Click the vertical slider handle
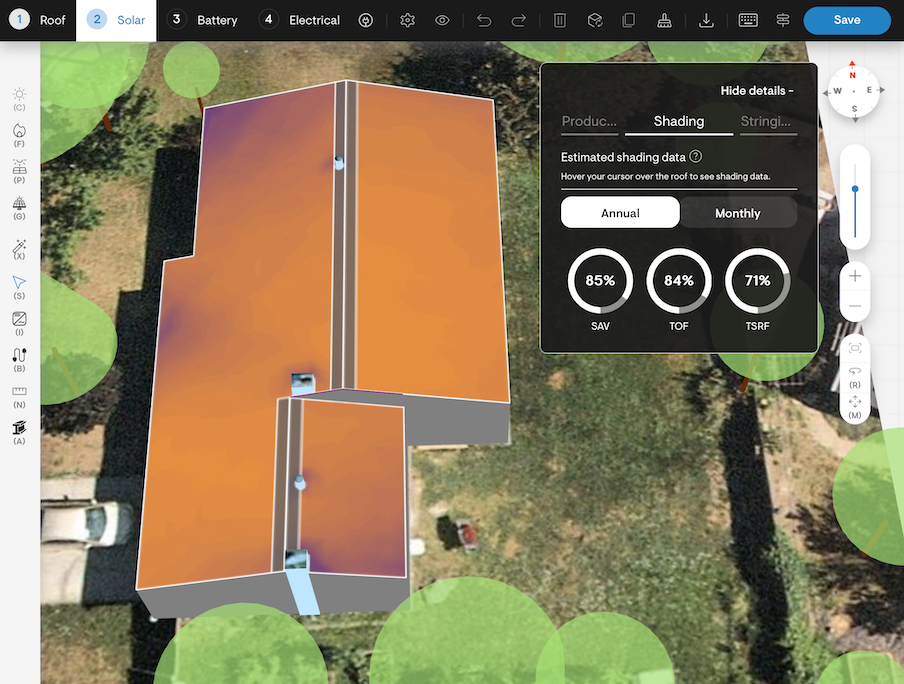904x684 pixels. pyautogui.click(x=855, y=189)
